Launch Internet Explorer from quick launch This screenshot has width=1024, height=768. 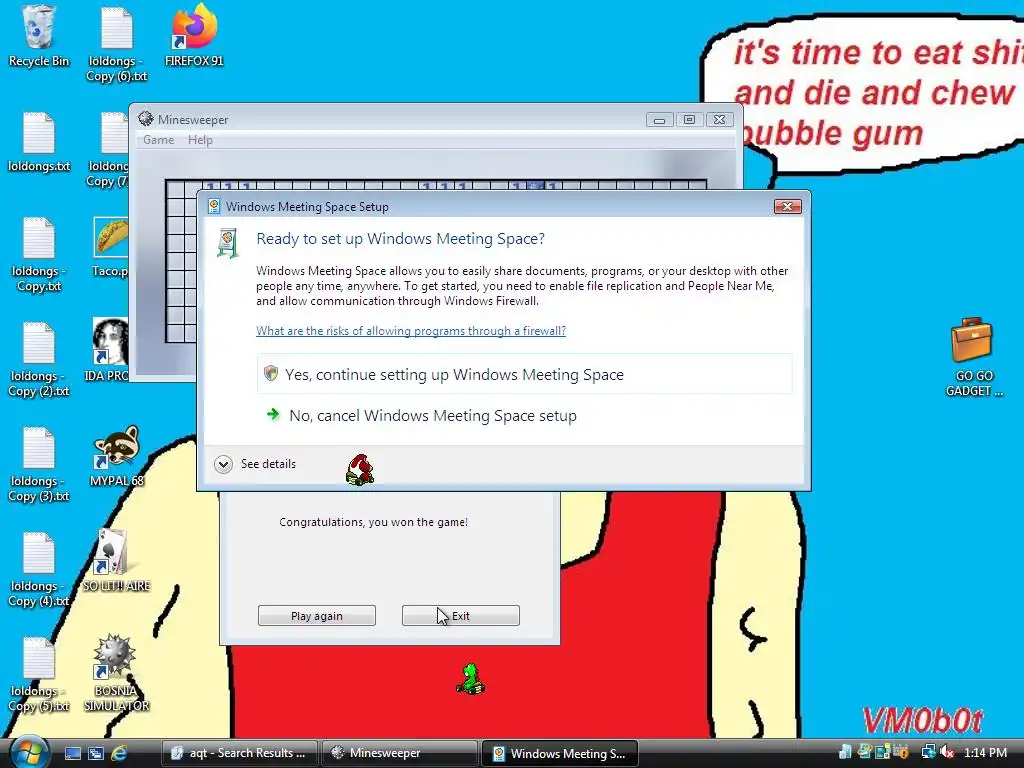[x=119, y=753]
